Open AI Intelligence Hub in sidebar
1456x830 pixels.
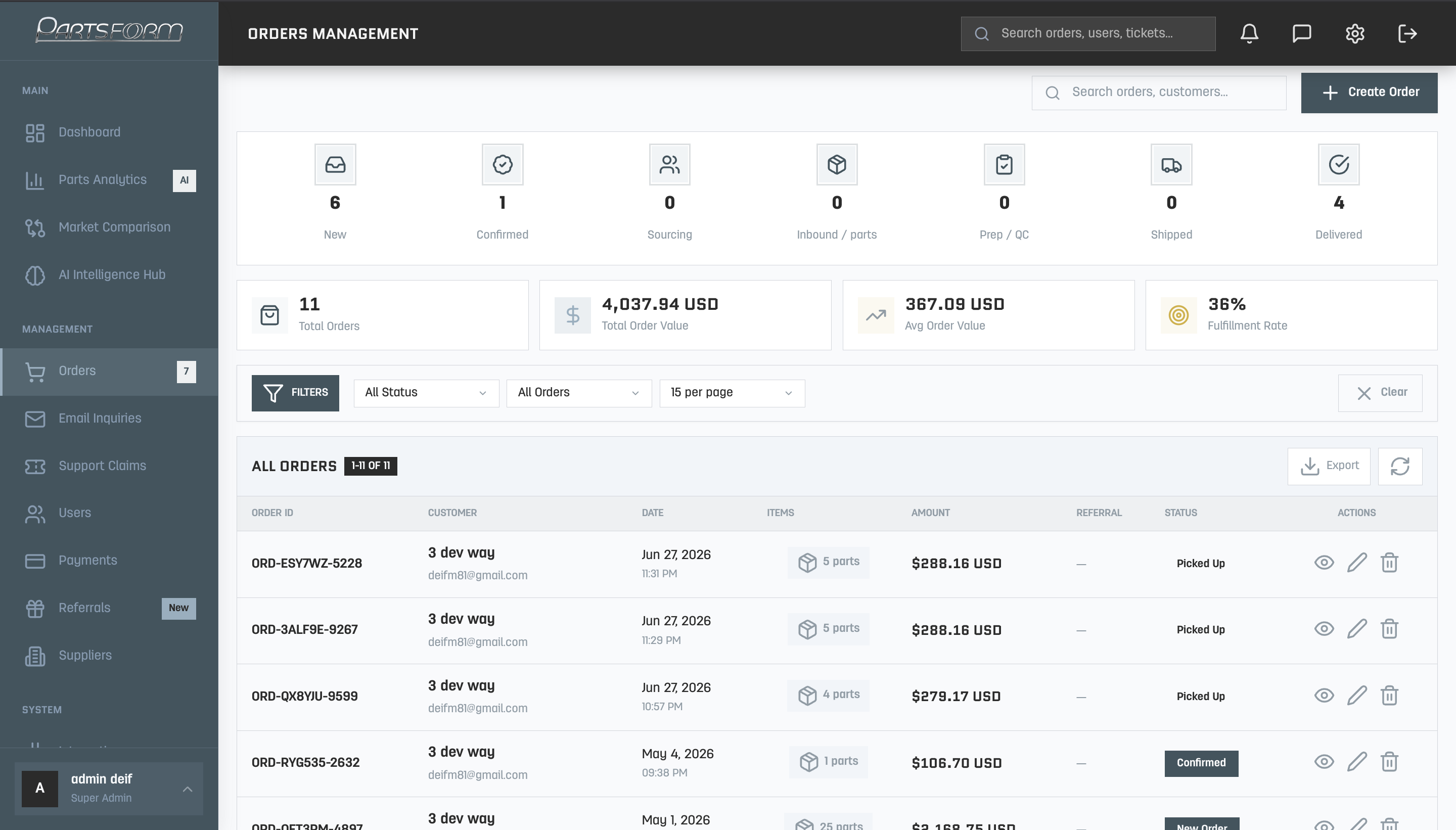110,275
